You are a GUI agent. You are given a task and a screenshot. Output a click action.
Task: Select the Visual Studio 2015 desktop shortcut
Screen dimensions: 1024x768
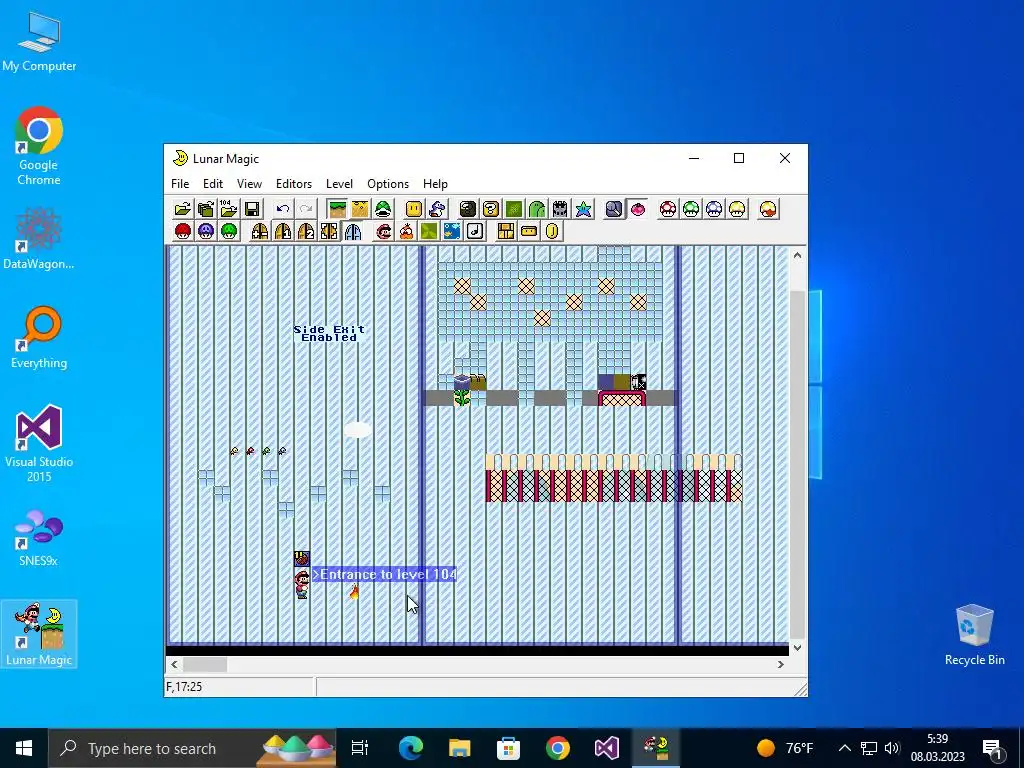tap(39, 444)
